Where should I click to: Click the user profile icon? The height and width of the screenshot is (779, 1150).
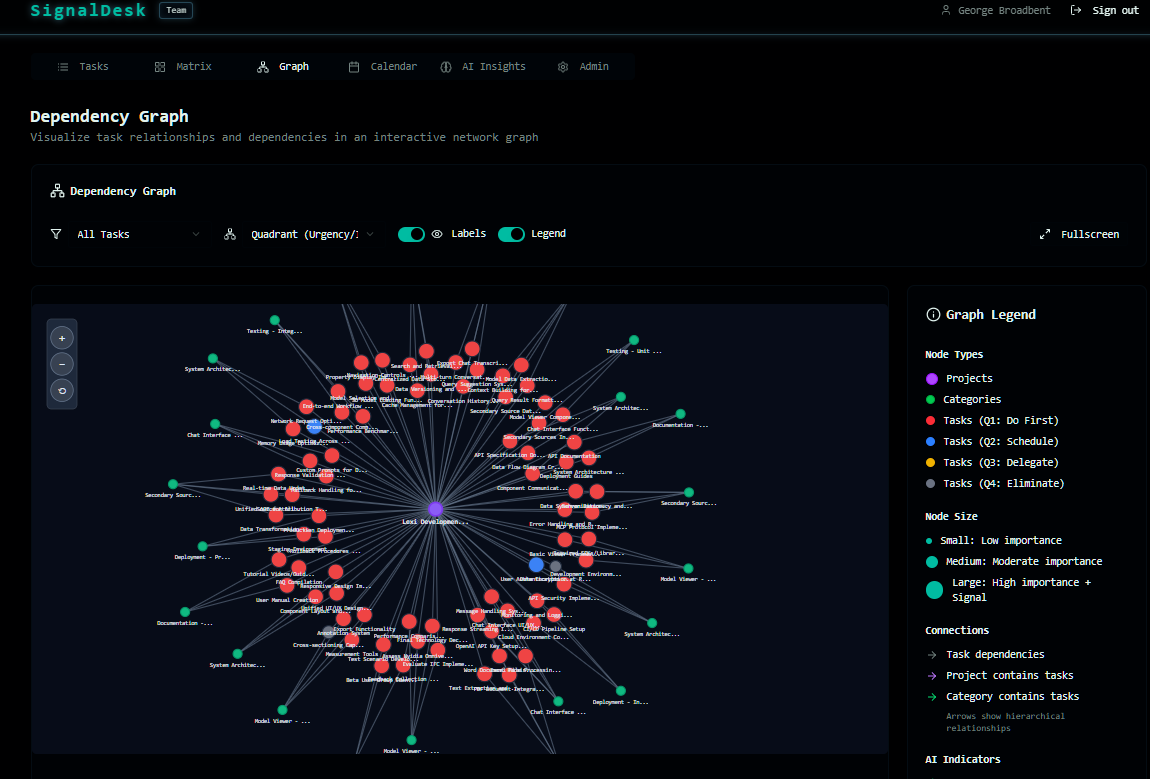[946, 10]
